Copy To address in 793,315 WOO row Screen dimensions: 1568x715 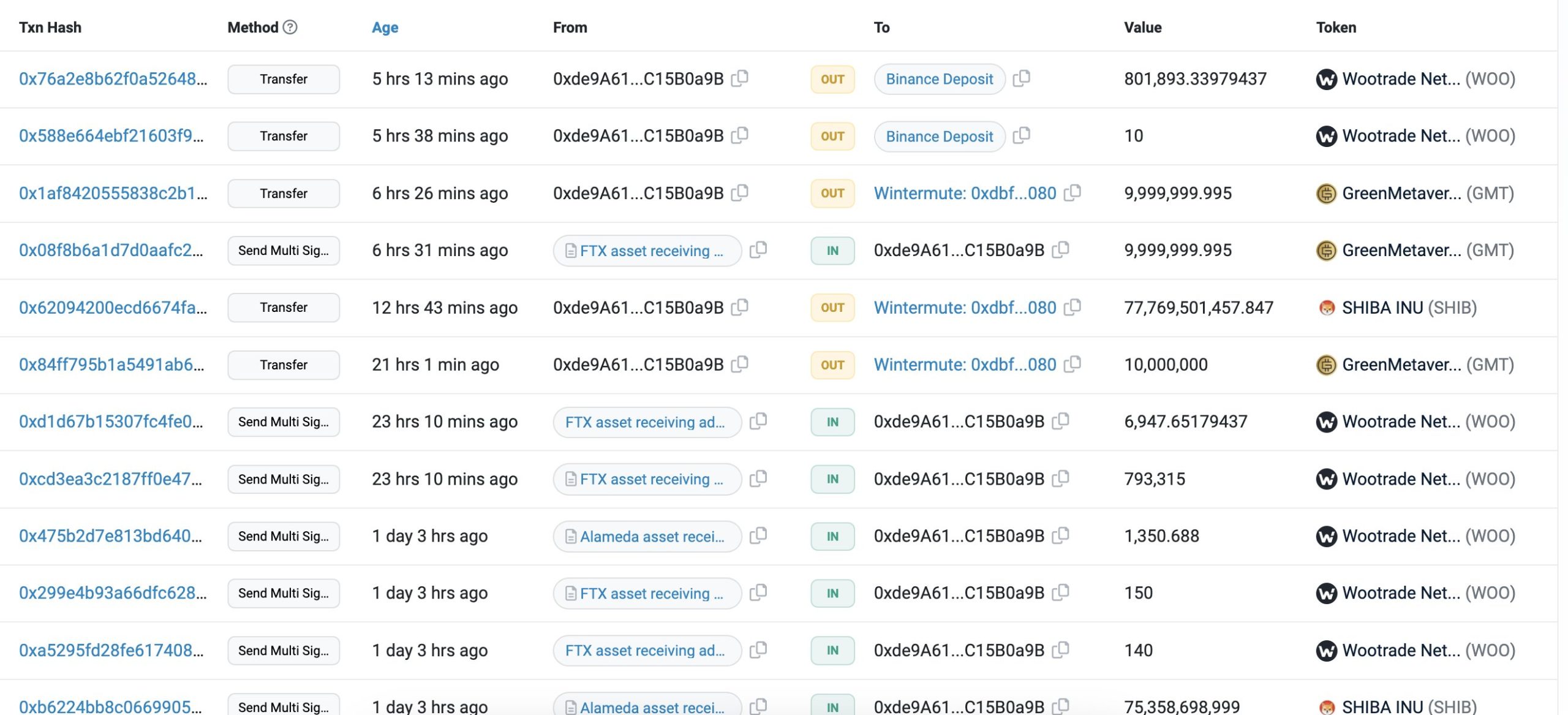1060,479
